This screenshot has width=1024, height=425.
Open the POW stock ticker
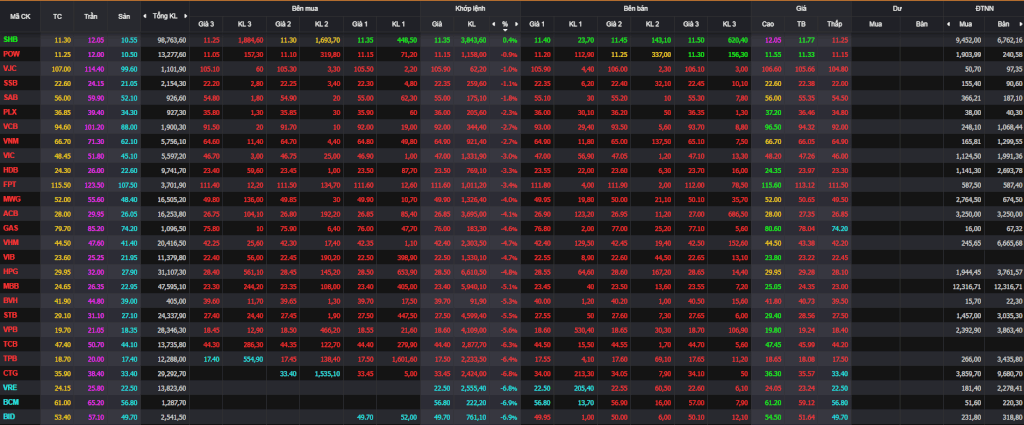pyautogui.click(x=10, y=54)
